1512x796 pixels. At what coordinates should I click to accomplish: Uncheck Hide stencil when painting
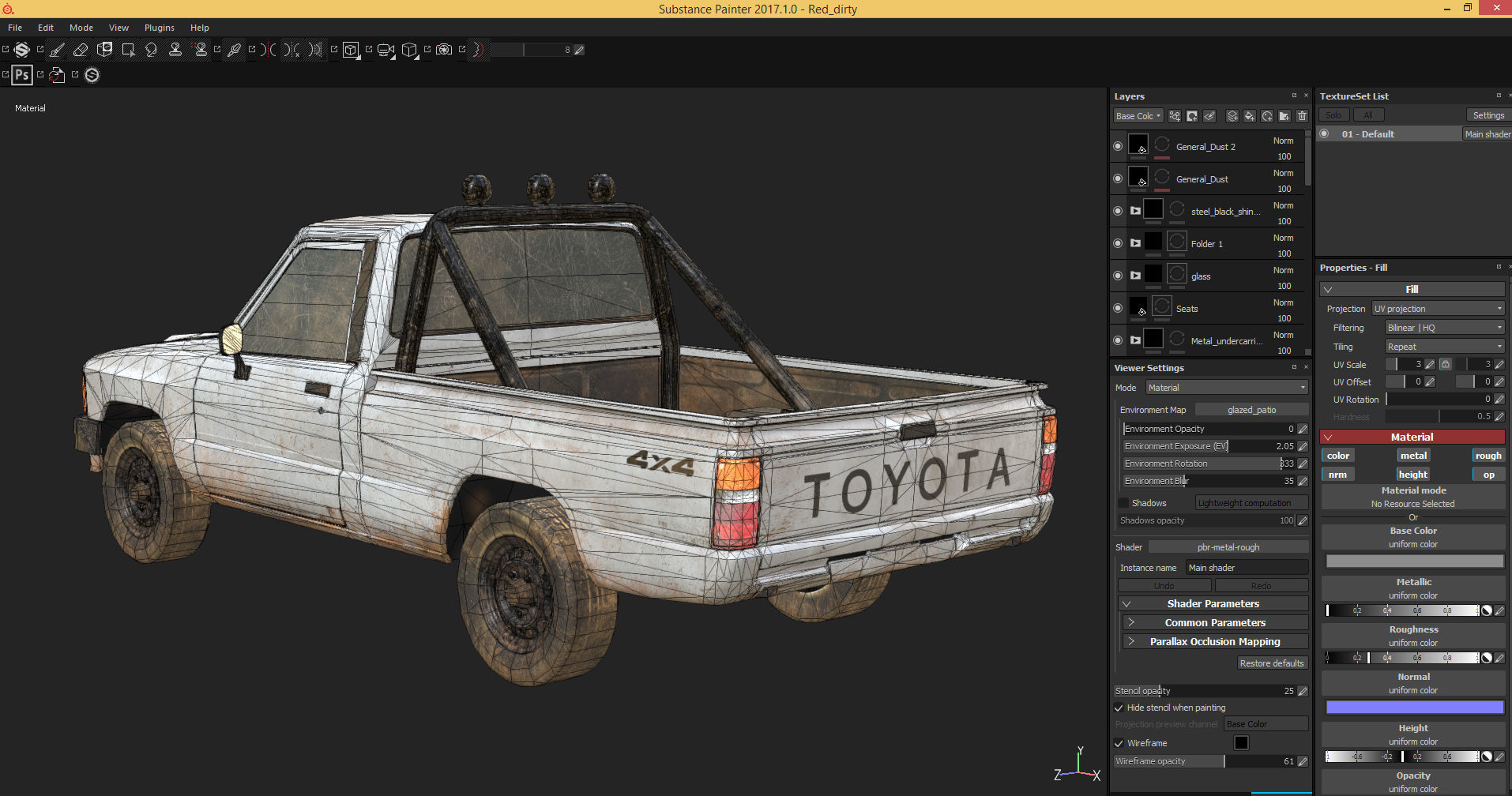click(1119, 708)
